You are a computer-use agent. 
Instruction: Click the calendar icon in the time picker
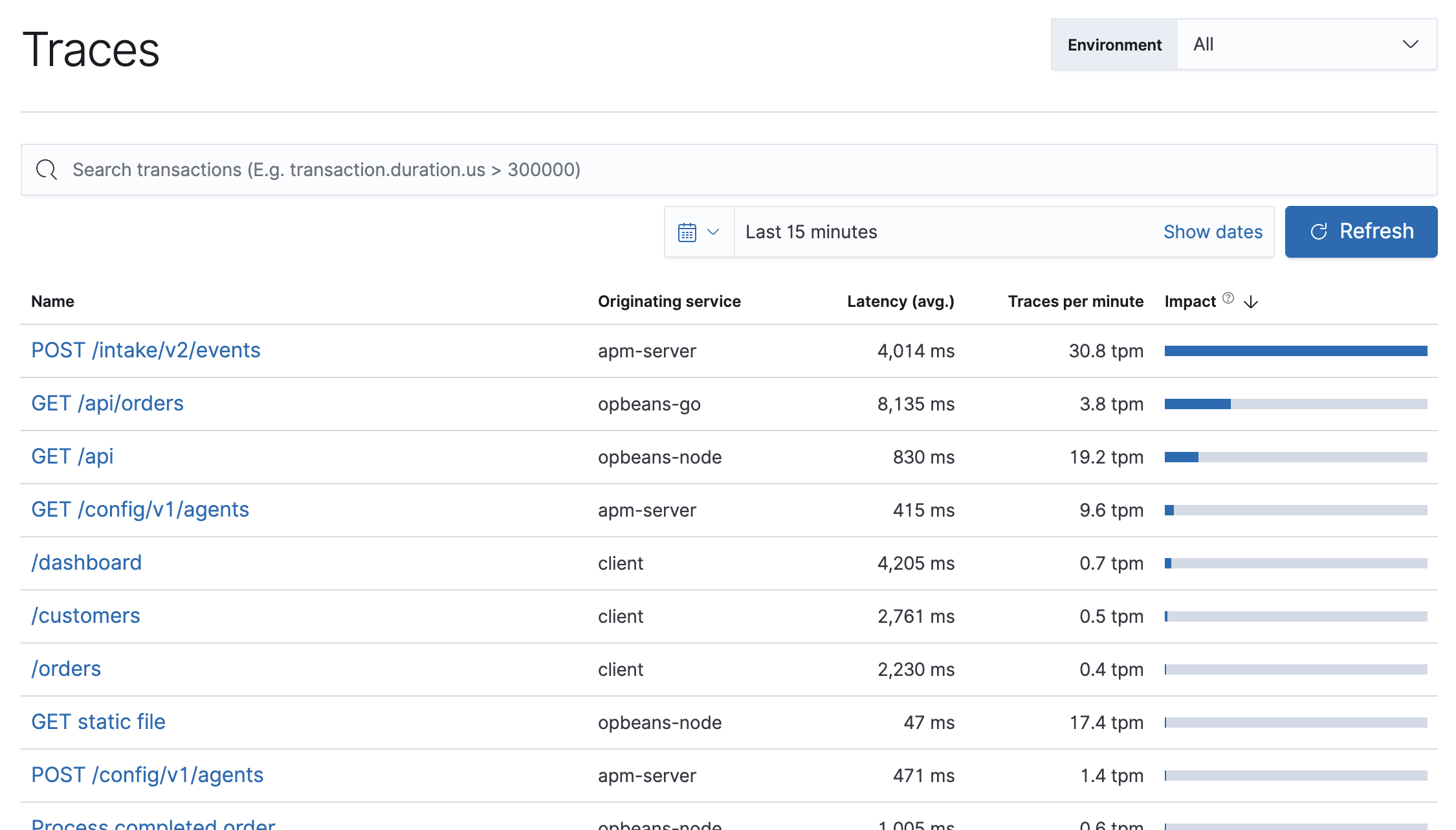(688, 231)
